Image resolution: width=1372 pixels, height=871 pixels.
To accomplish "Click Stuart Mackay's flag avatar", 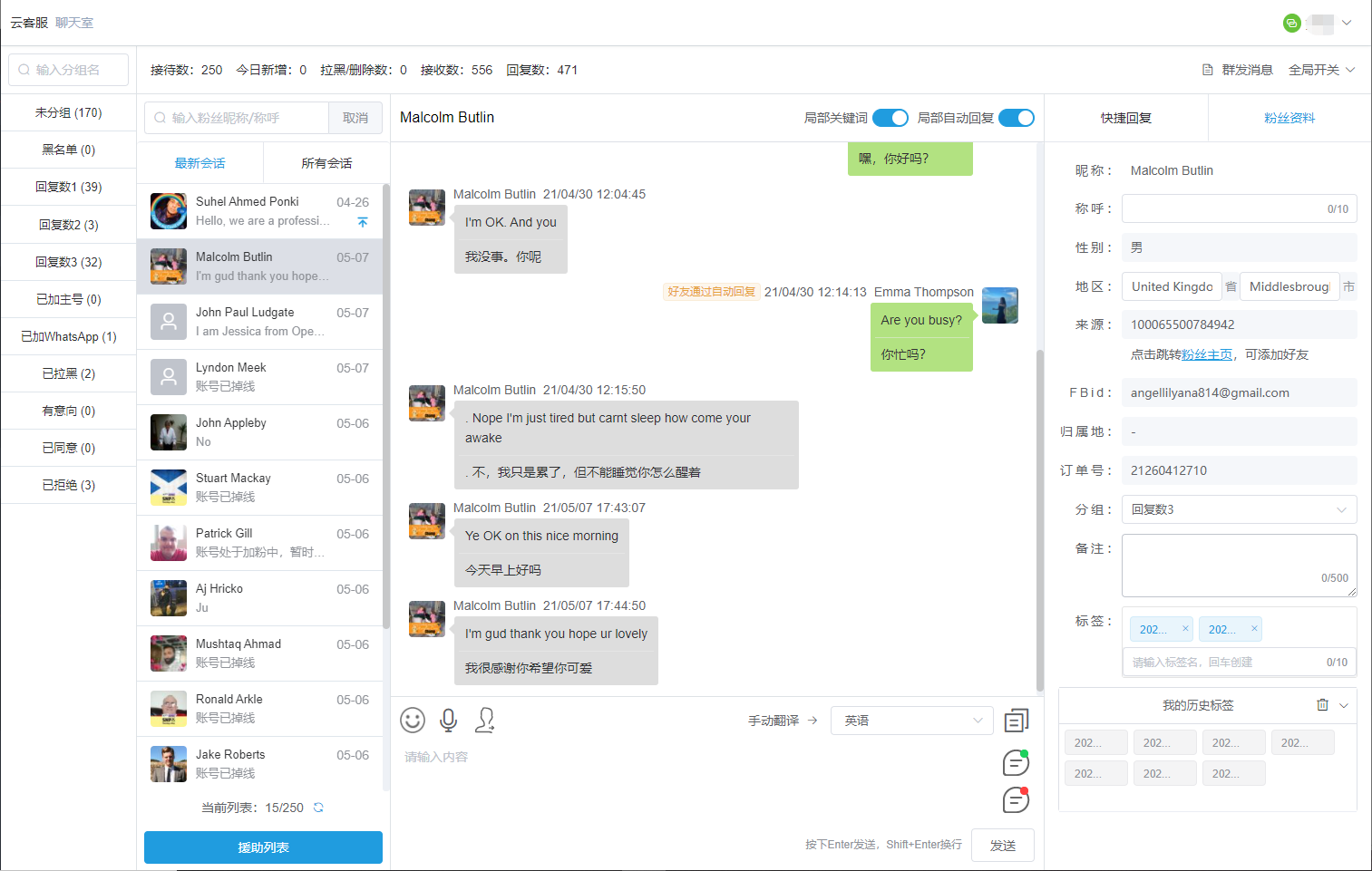I will (x=169, y=488).
